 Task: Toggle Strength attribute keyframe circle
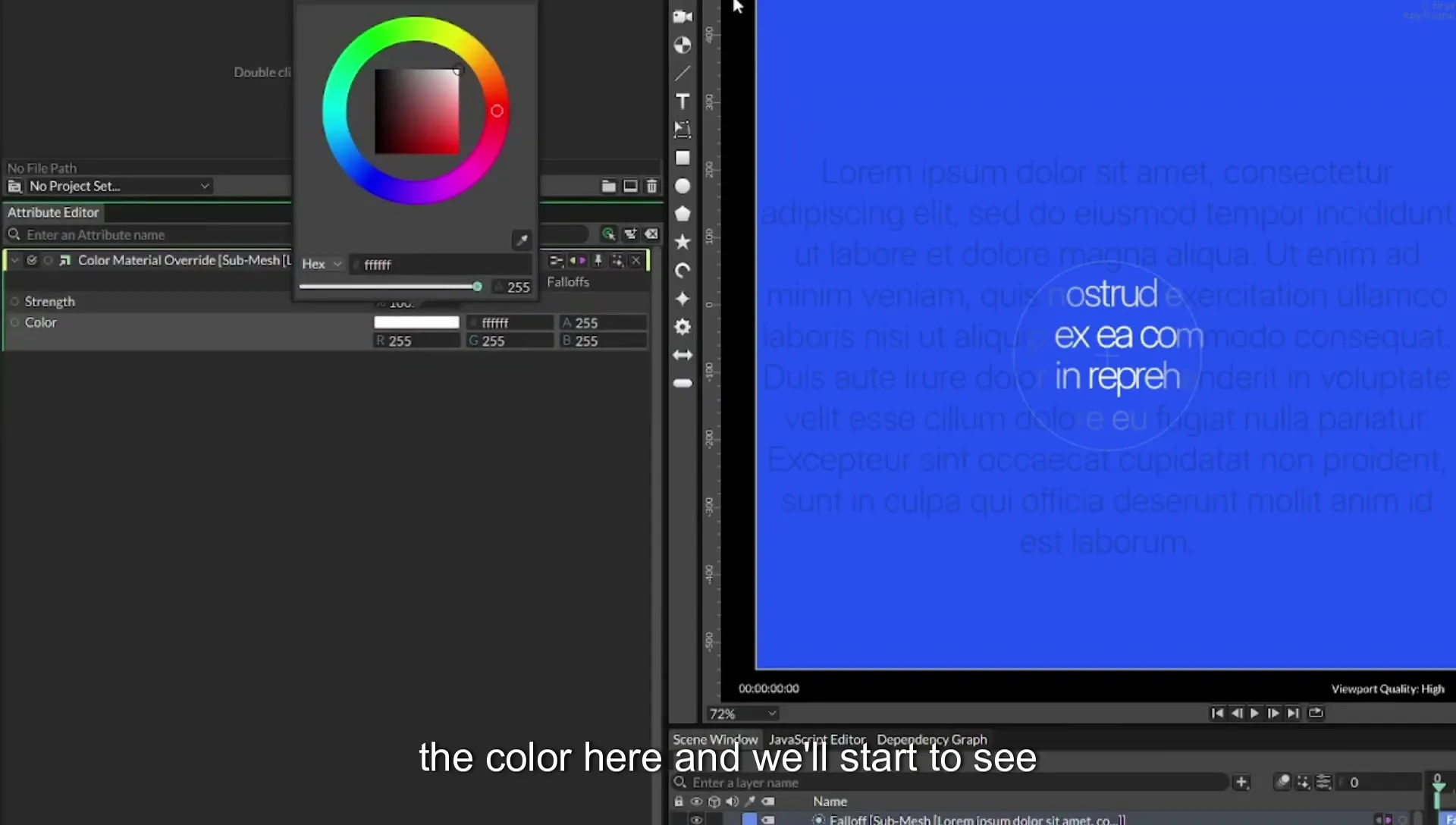(14, 301)
